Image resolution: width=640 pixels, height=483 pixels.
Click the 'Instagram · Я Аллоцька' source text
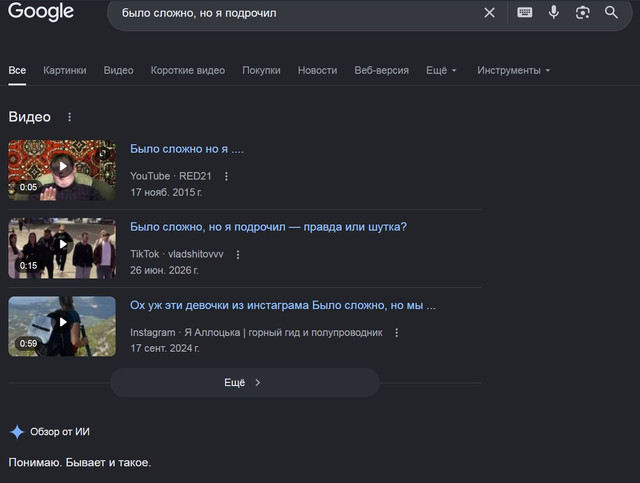[x=256, y=333]
